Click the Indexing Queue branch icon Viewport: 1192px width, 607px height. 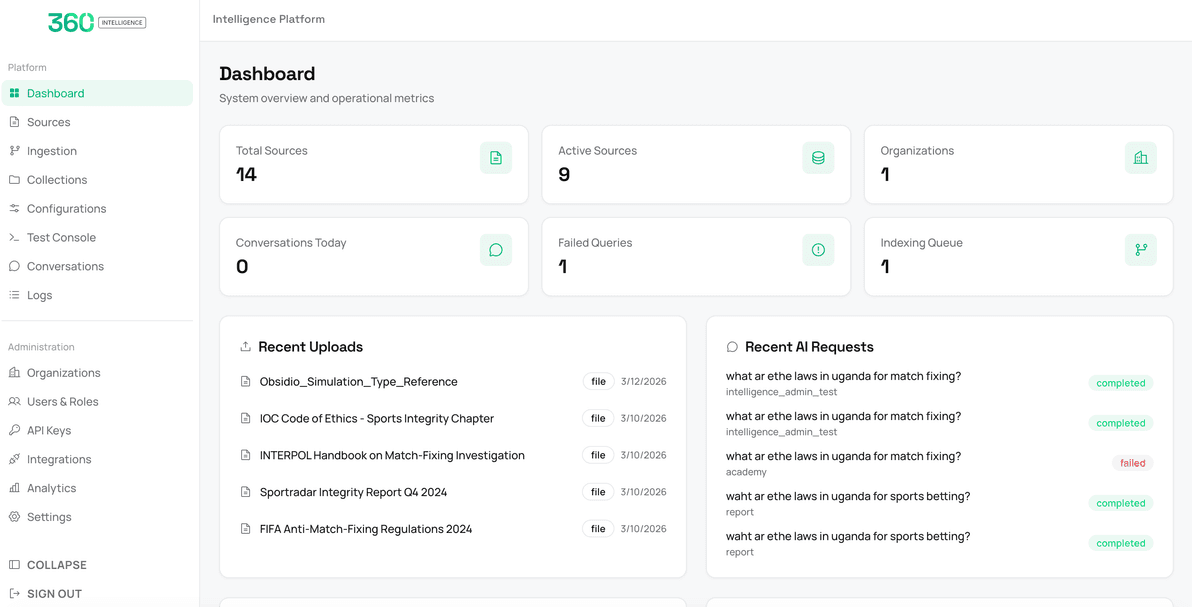coord(1140,250)
